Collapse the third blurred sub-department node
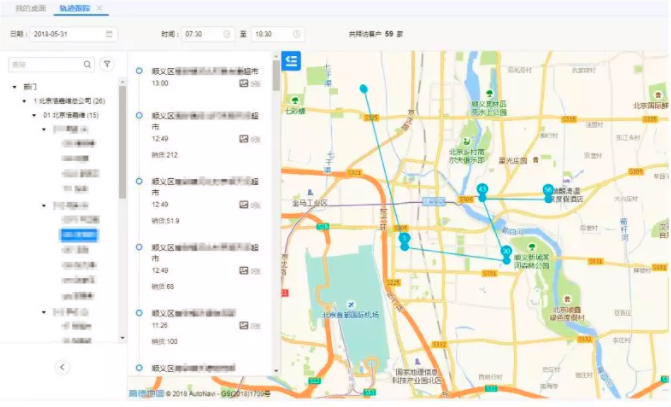671x407 pixels. pos(44,312)
